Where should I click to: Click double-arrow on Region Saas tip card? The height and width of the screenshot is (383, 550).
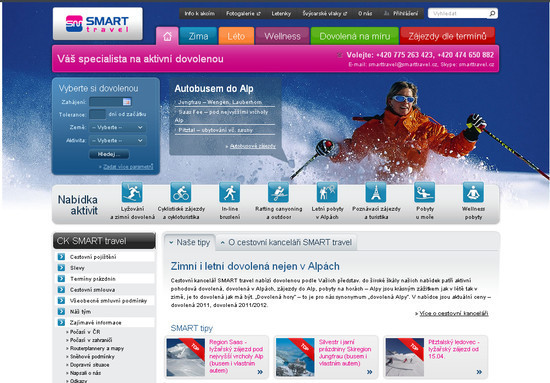click(x=260, y=372)
